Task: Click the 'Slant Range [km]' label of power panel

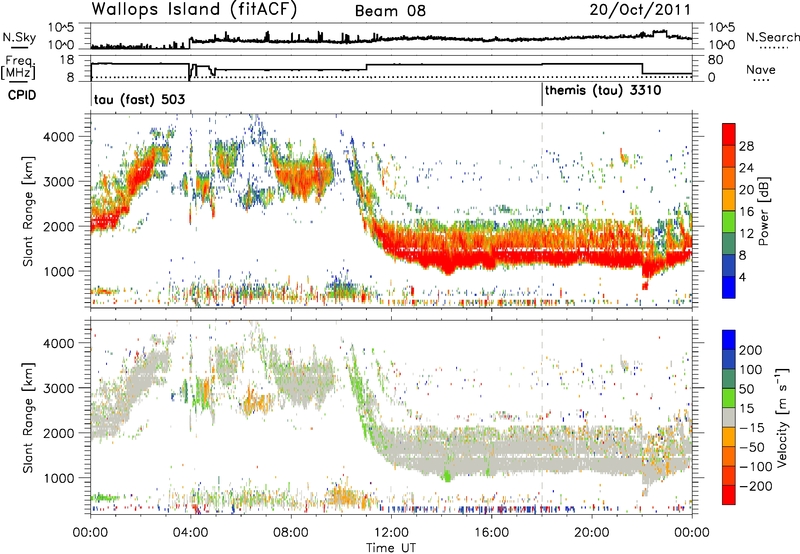Action: [28, 212]
